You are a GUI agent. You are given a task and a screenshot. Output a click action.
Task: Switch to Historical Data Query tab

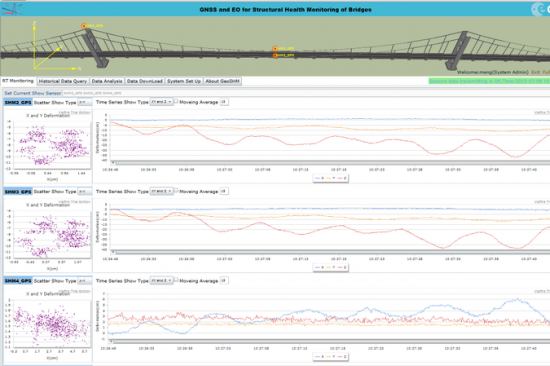pyautogui.click(x=62, y=81)
